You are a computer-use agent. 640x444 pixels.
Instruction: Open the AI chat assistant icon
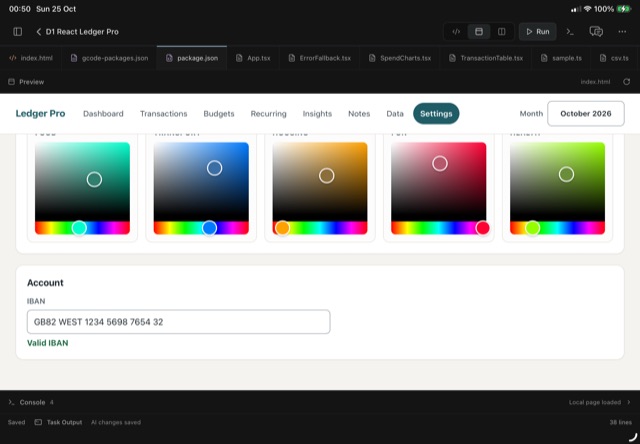(x=596, y=32)
